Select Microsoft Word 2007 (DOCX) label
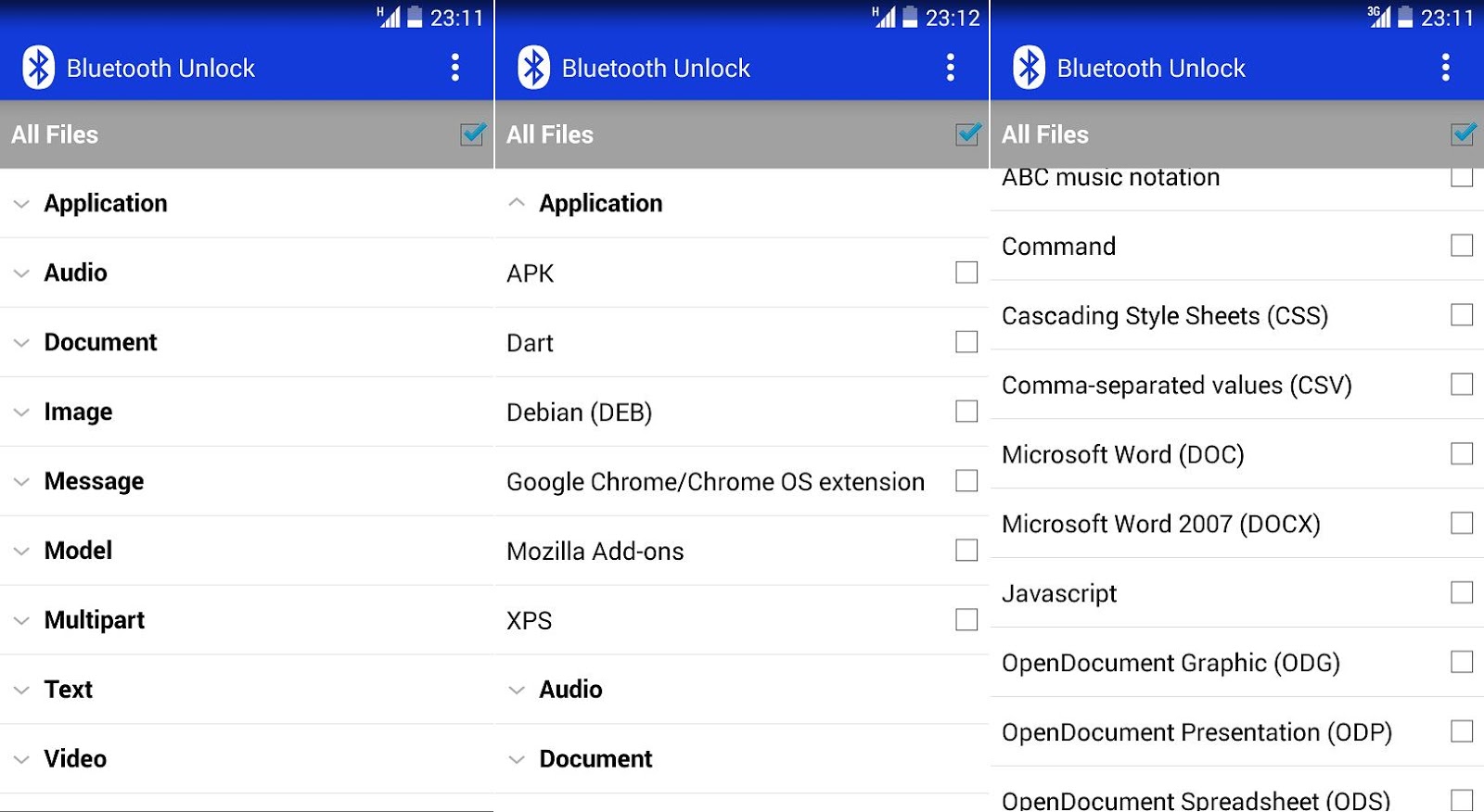 1161,525
